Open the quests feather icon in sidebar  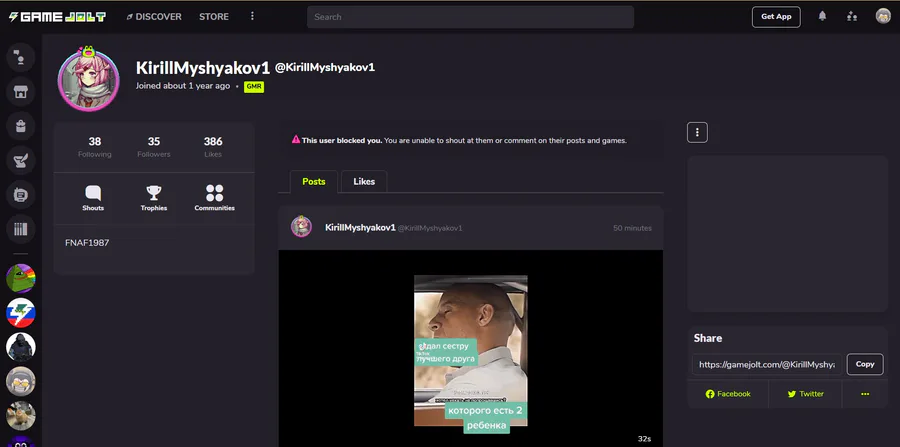21,161
